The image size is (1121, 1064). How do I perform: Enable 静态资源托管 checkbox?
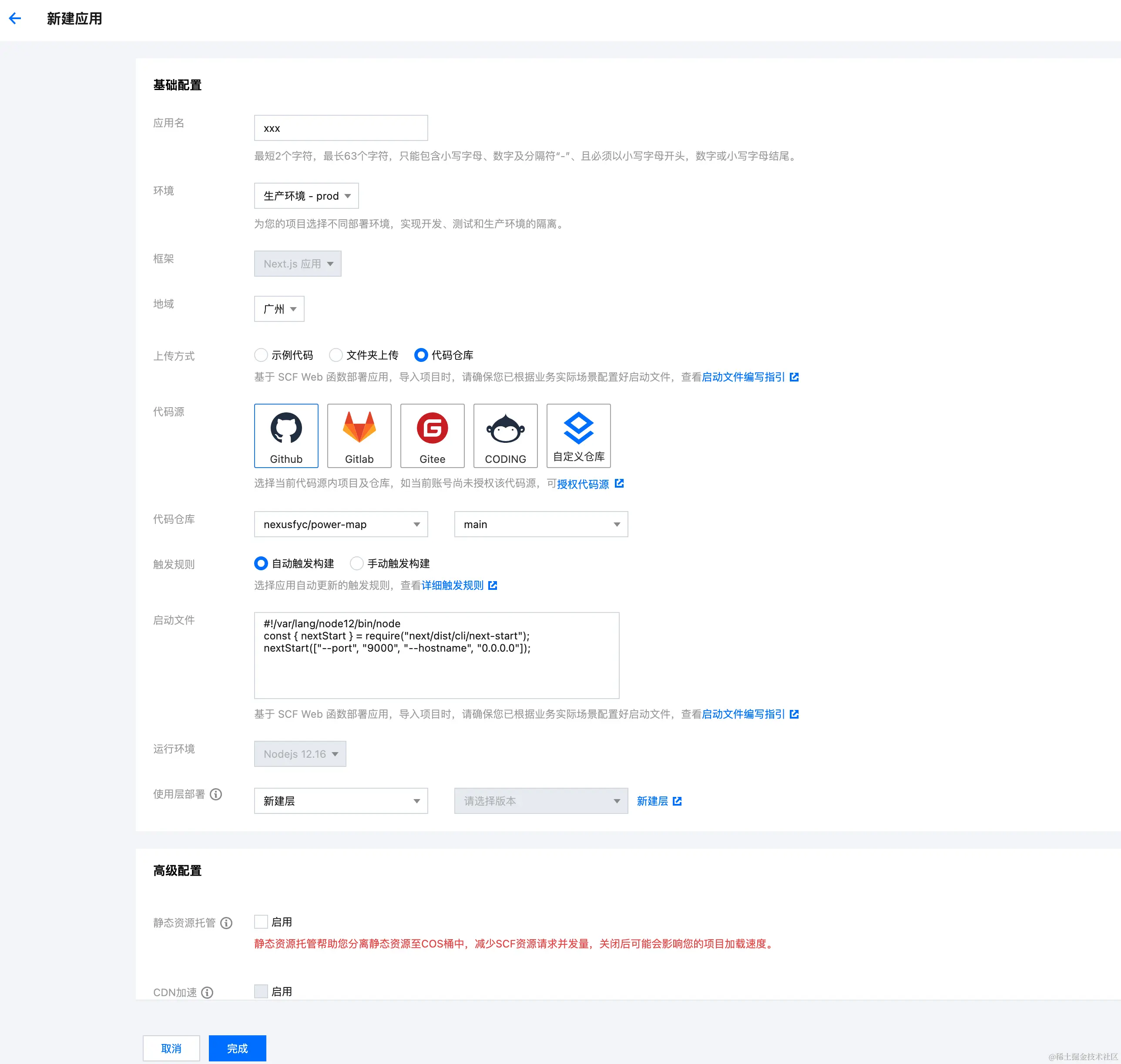(x=261, y=921)
